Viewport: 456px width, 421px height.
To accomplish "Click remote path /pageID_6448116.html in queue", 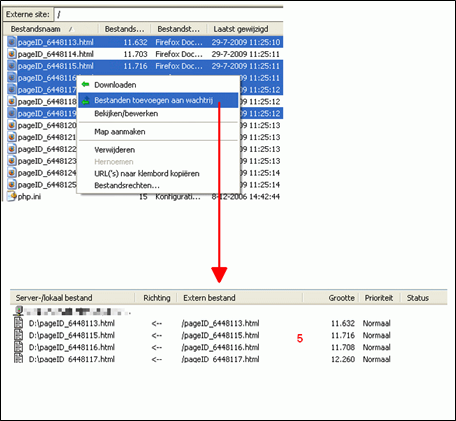I will (220, 347).
